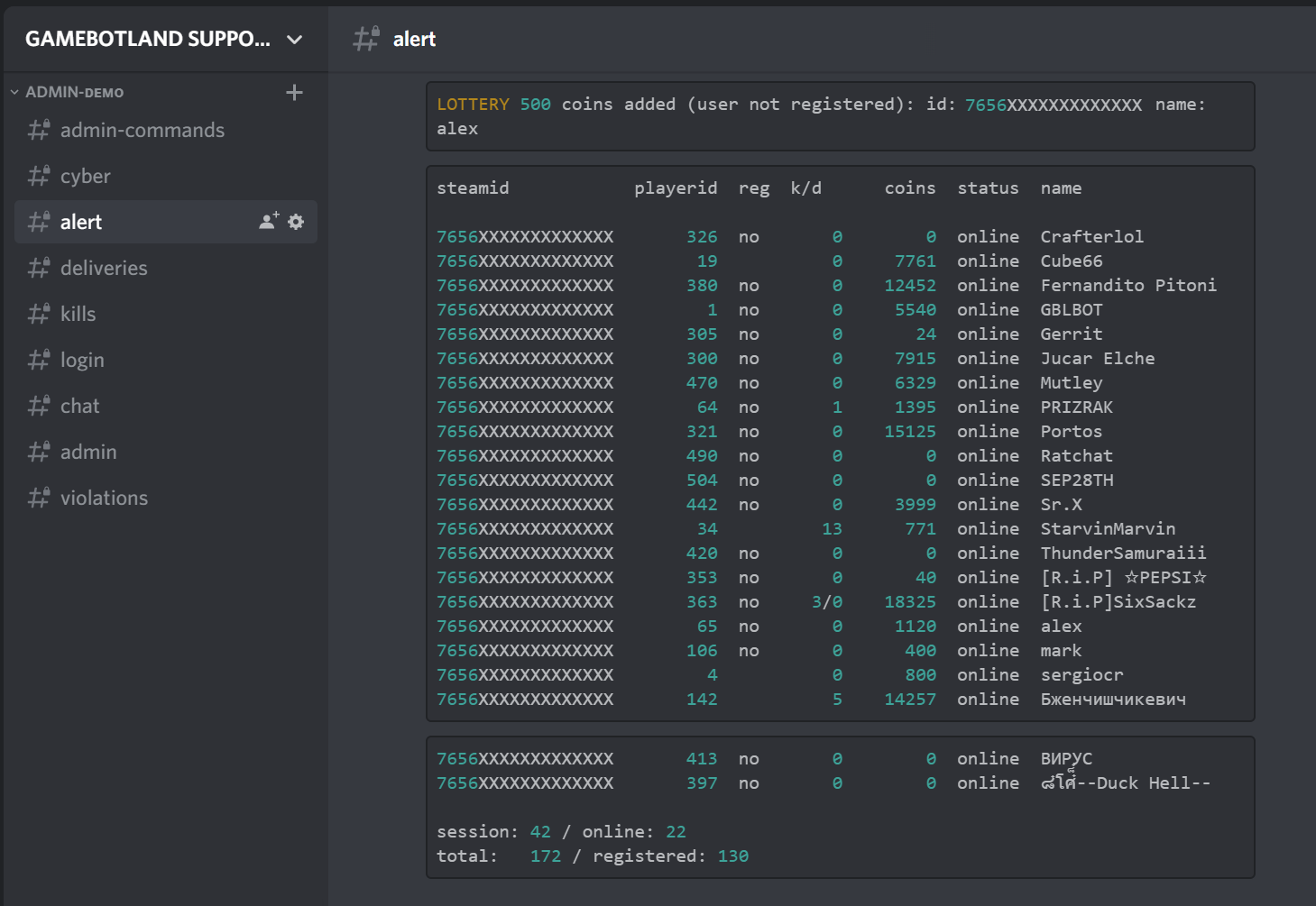
Task: Click the hash-lock icon beside kills
Action: 39,314
